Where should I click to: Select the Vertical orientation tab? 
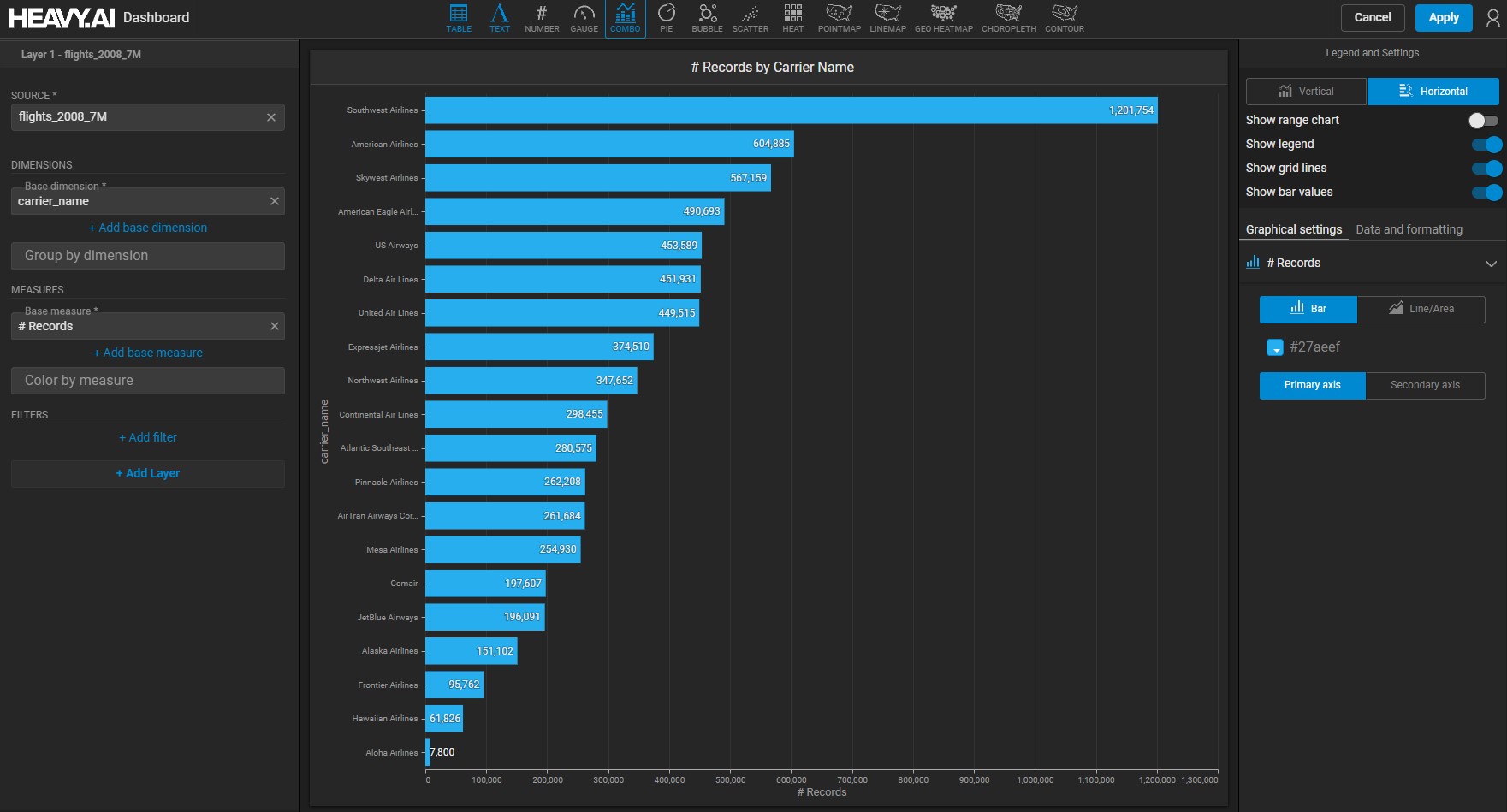coord(1306,92)
